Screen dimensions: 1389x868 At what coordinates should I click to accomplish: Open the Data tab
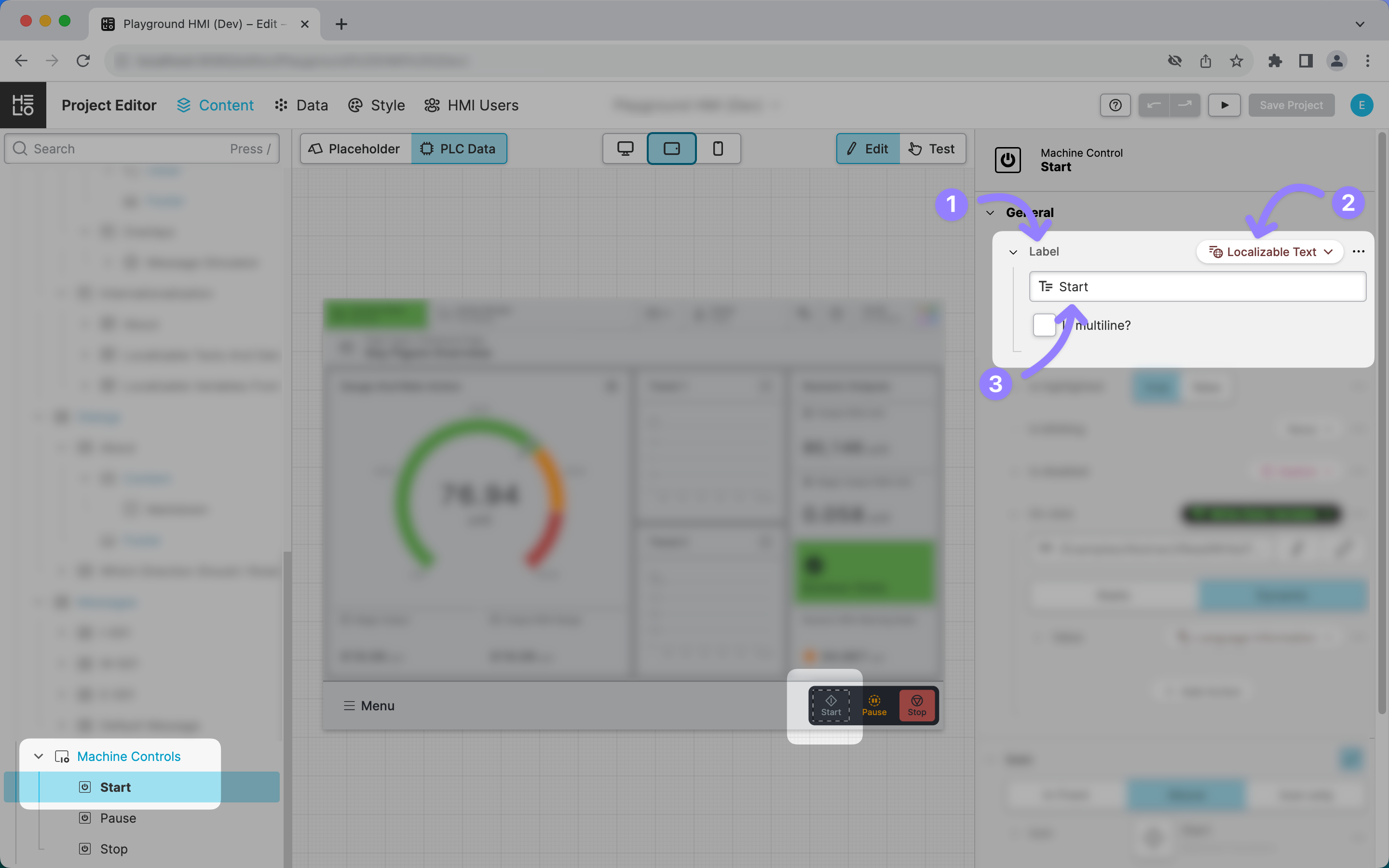[x=301, y=105]
